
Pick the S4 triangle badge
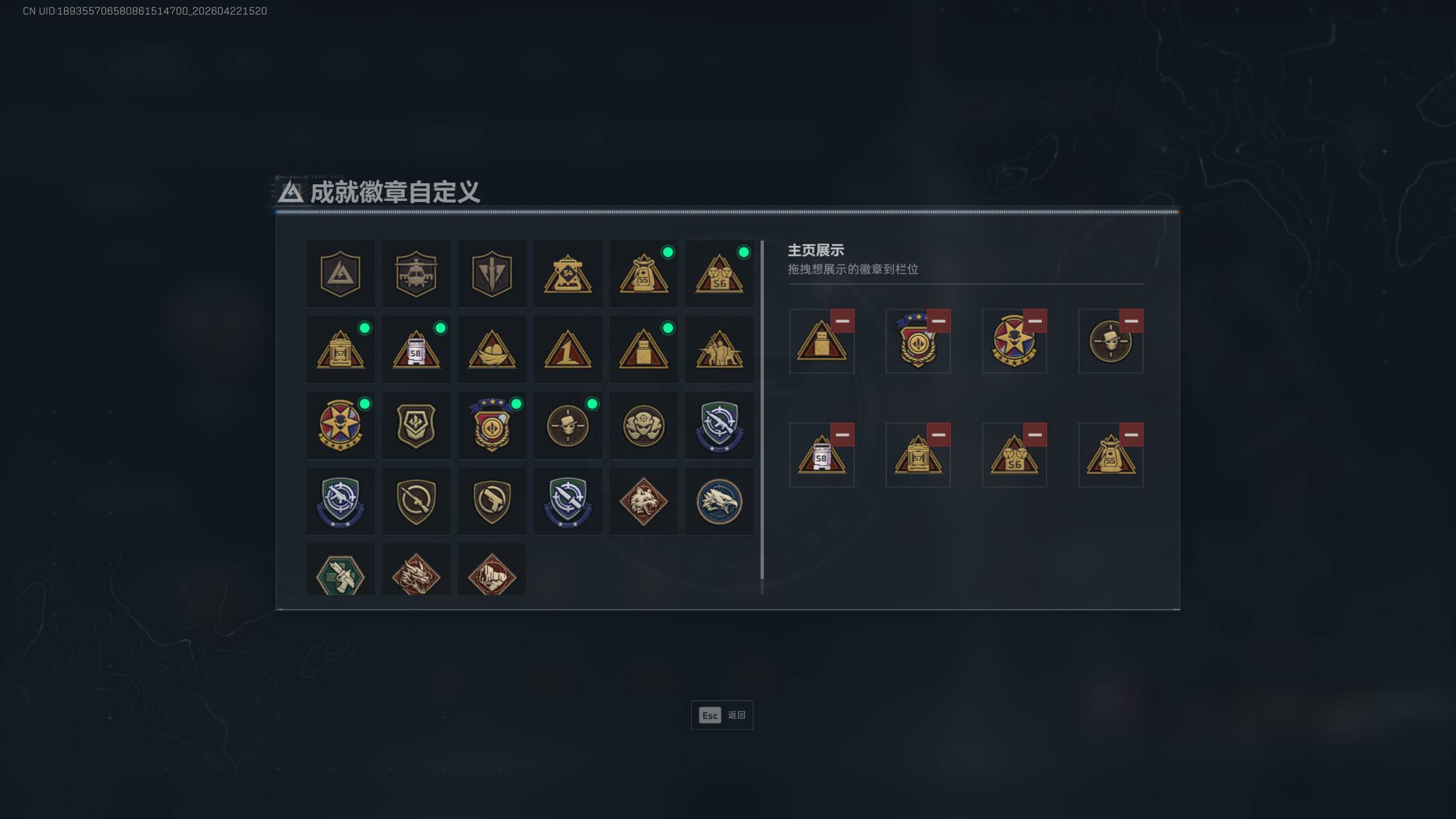568,274
